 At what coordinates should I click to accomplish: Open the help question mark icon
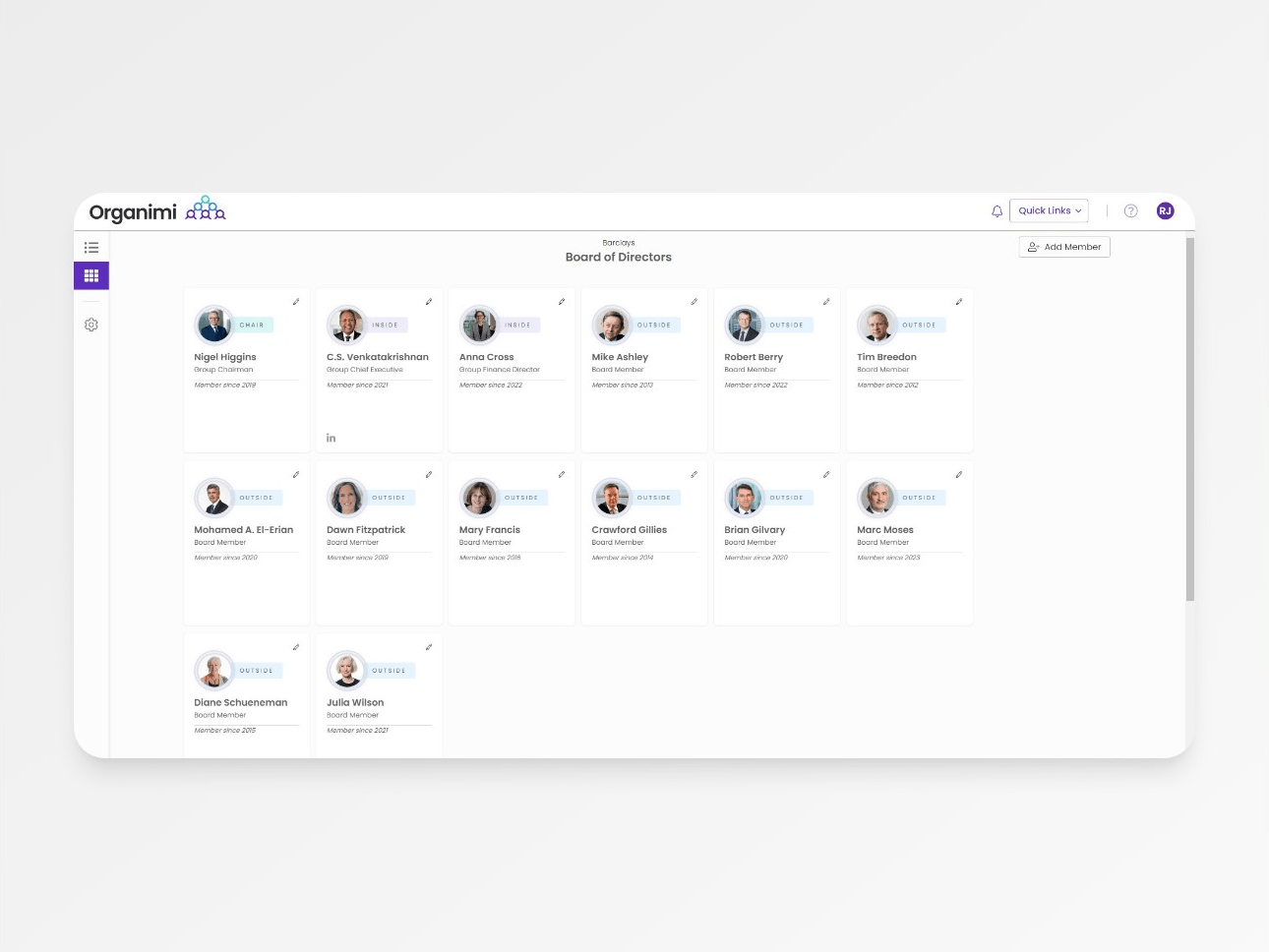(1130, 211)
